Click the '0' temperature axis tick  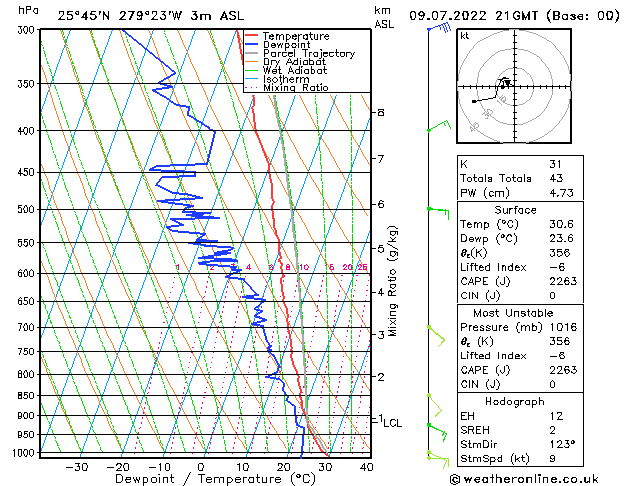click(201, 467)
